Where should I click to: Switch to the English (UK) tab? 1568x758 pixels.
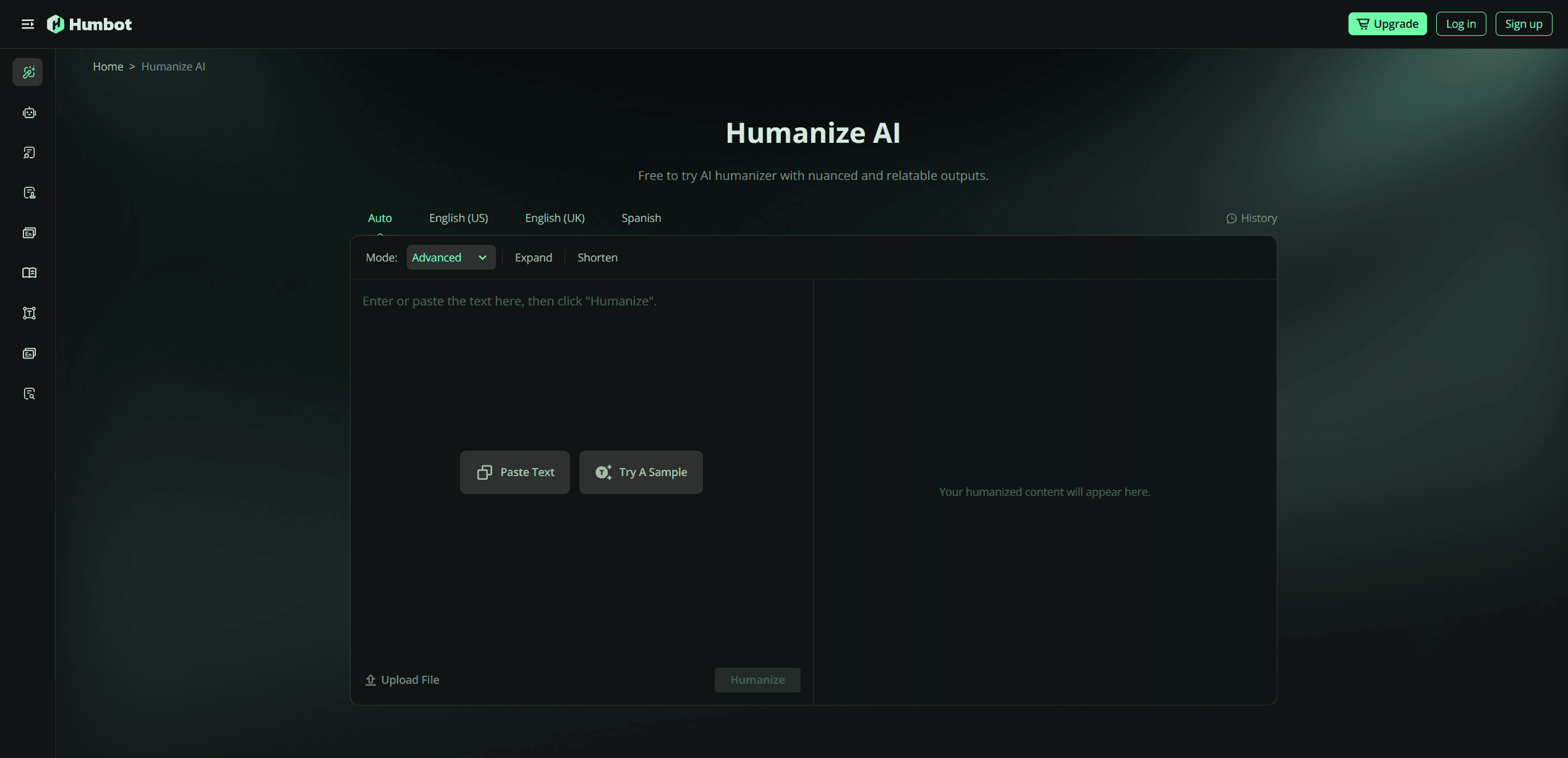click(x=554, y=218)
